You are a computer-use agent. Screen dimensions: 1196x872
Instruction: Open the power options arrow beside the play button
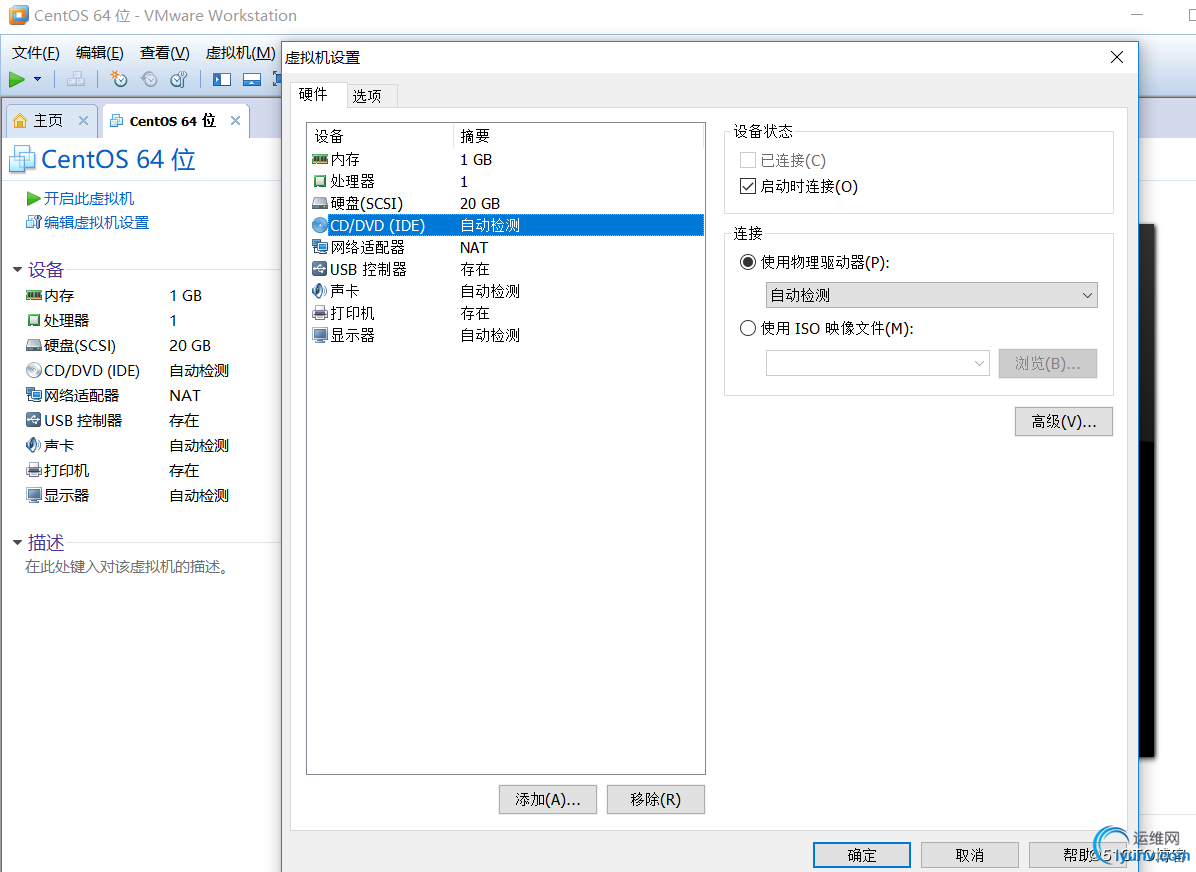(37, 79)
